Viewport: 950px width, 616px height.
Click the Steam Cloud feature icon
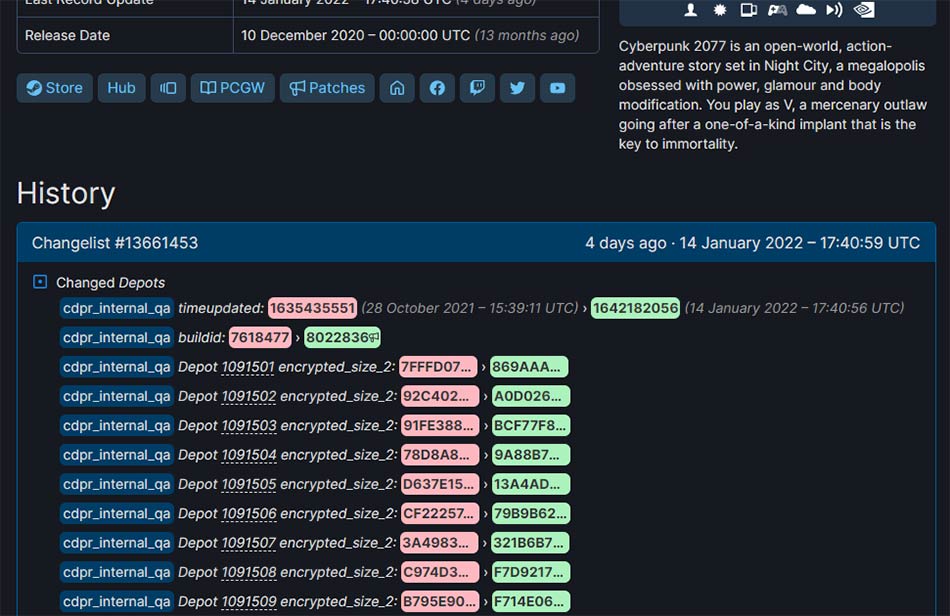(806, 10)
